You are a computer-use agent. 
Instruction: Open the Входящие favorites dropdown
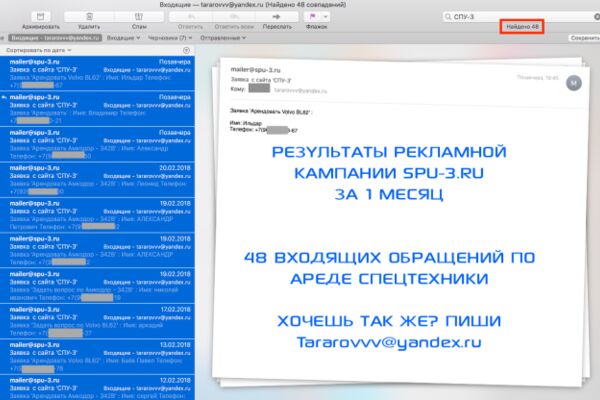(123, 38)
